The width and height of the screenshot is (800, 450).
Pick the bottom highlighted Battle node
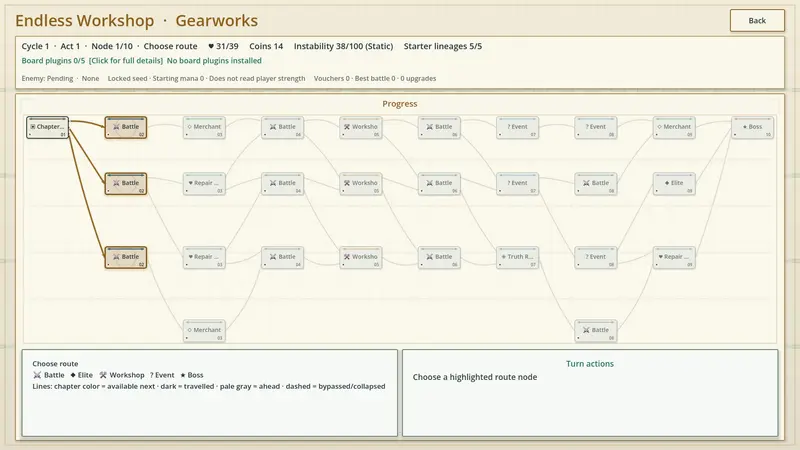(126, 258)
